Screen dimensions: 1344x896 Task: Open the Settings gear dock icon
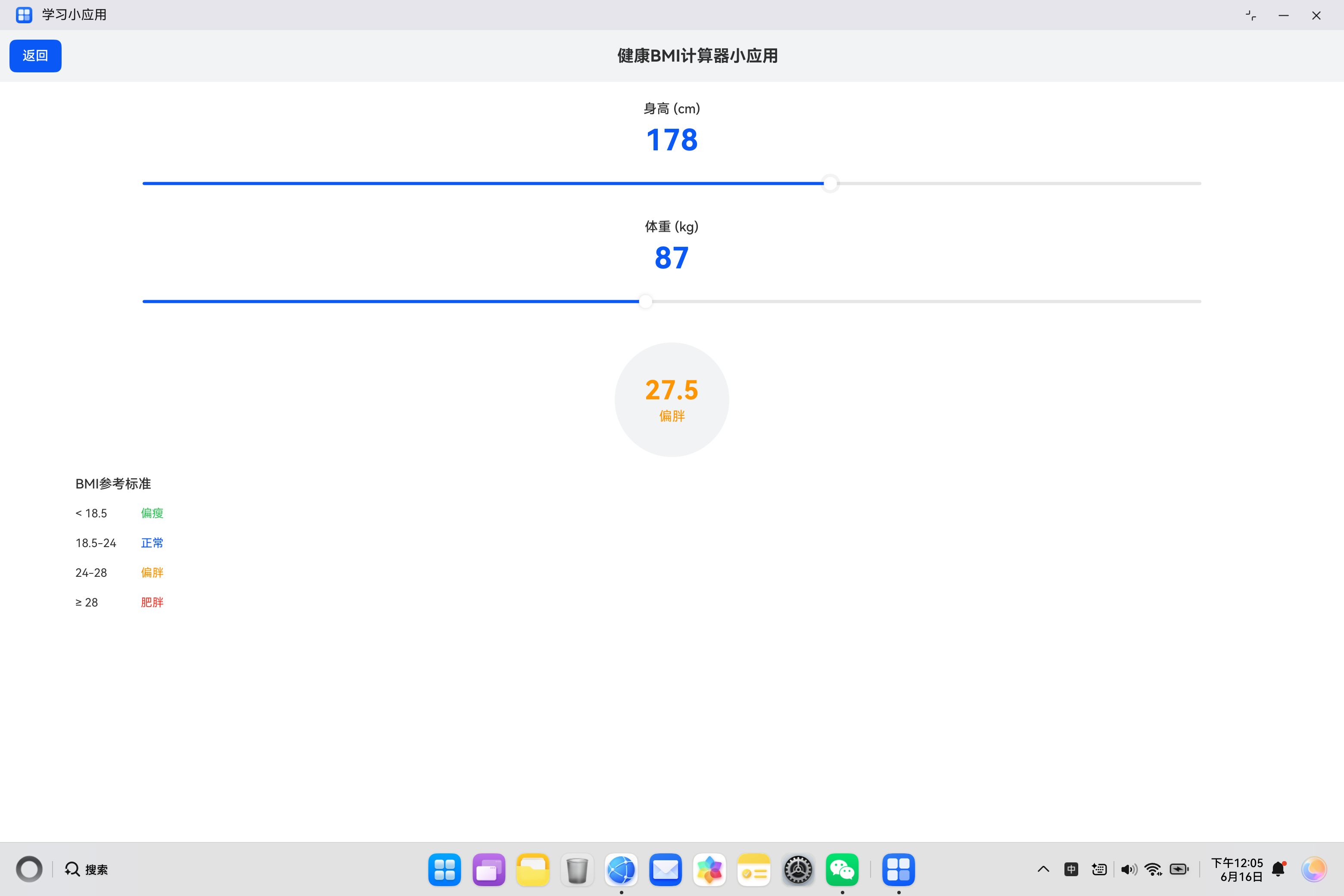pyautogui.click(x=798, y=869)
